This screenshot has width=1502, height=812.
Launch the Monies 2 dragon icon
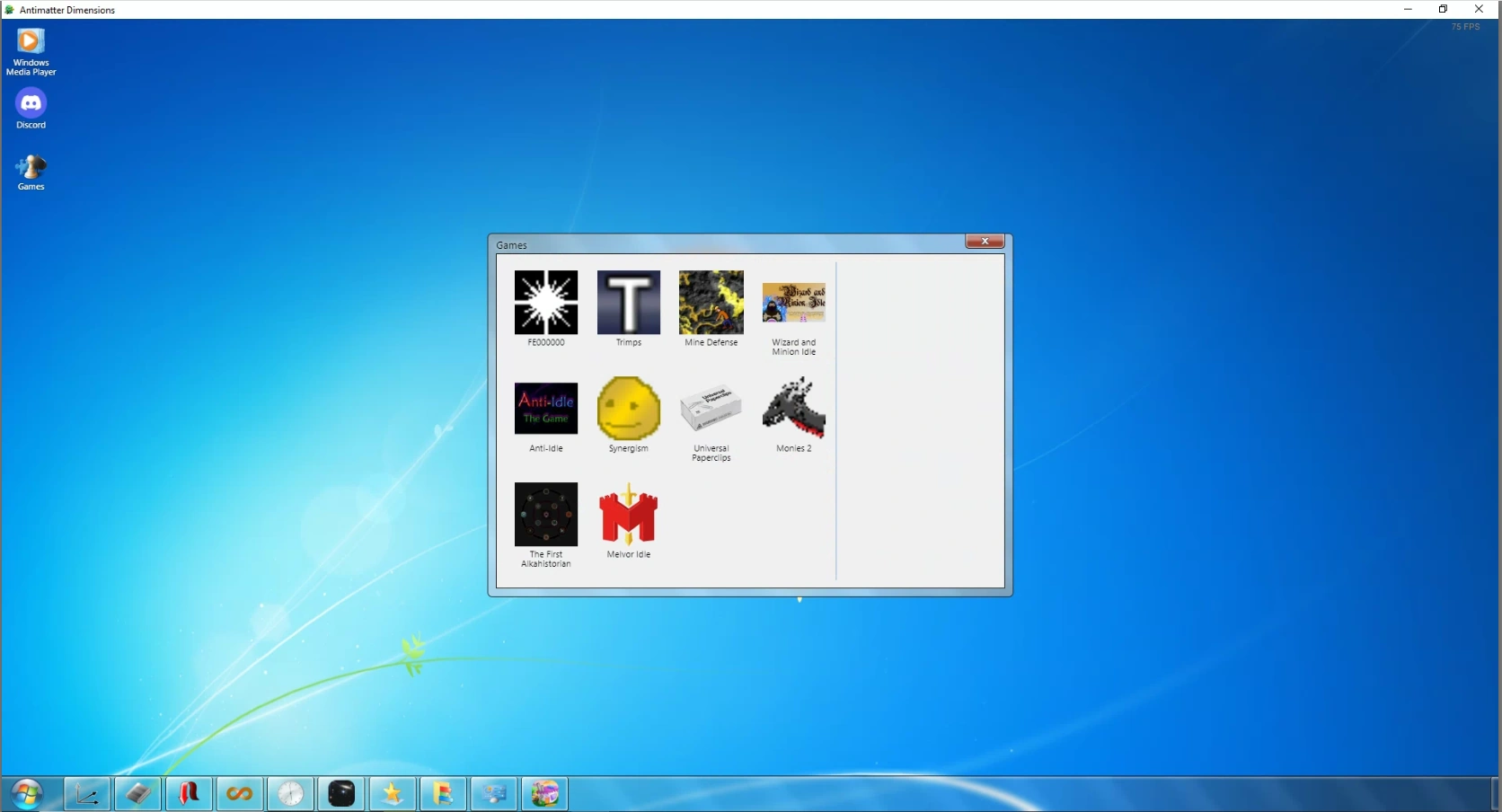pos(794,409)
